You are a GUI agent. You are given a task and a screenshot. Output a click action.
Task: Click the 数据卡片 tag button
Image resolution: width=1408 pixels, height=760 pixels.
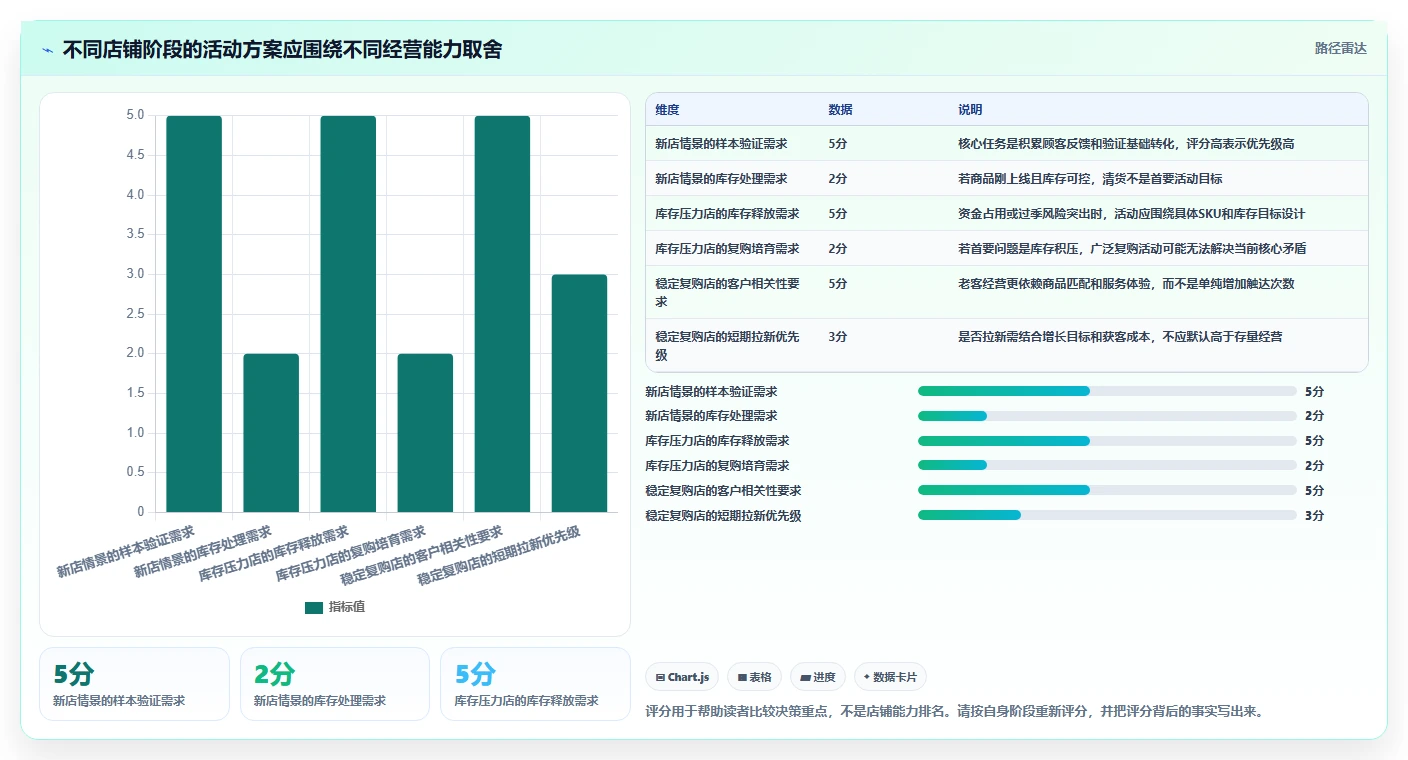[890, 677]
